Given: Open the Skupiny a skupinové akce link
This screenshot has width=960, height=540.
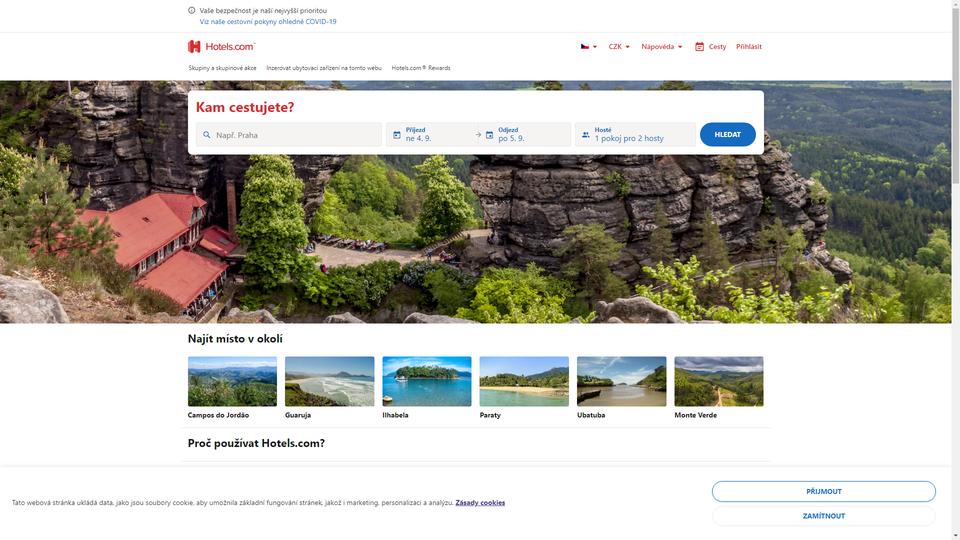Looking at the screenshot, I should tap(222, 68).
